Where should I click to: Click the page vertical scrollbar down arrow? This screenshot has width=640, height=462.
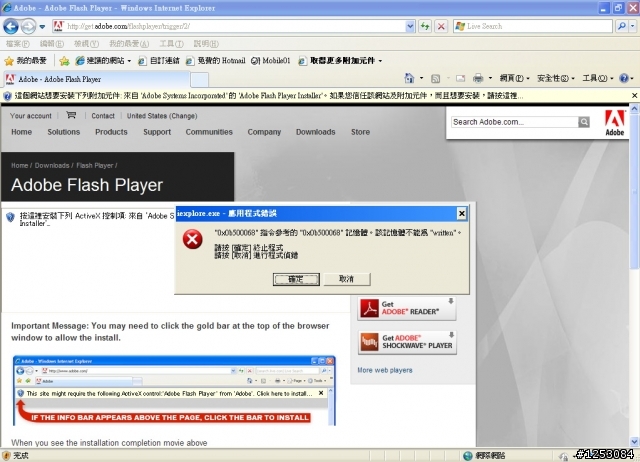[x=634, y=441]
